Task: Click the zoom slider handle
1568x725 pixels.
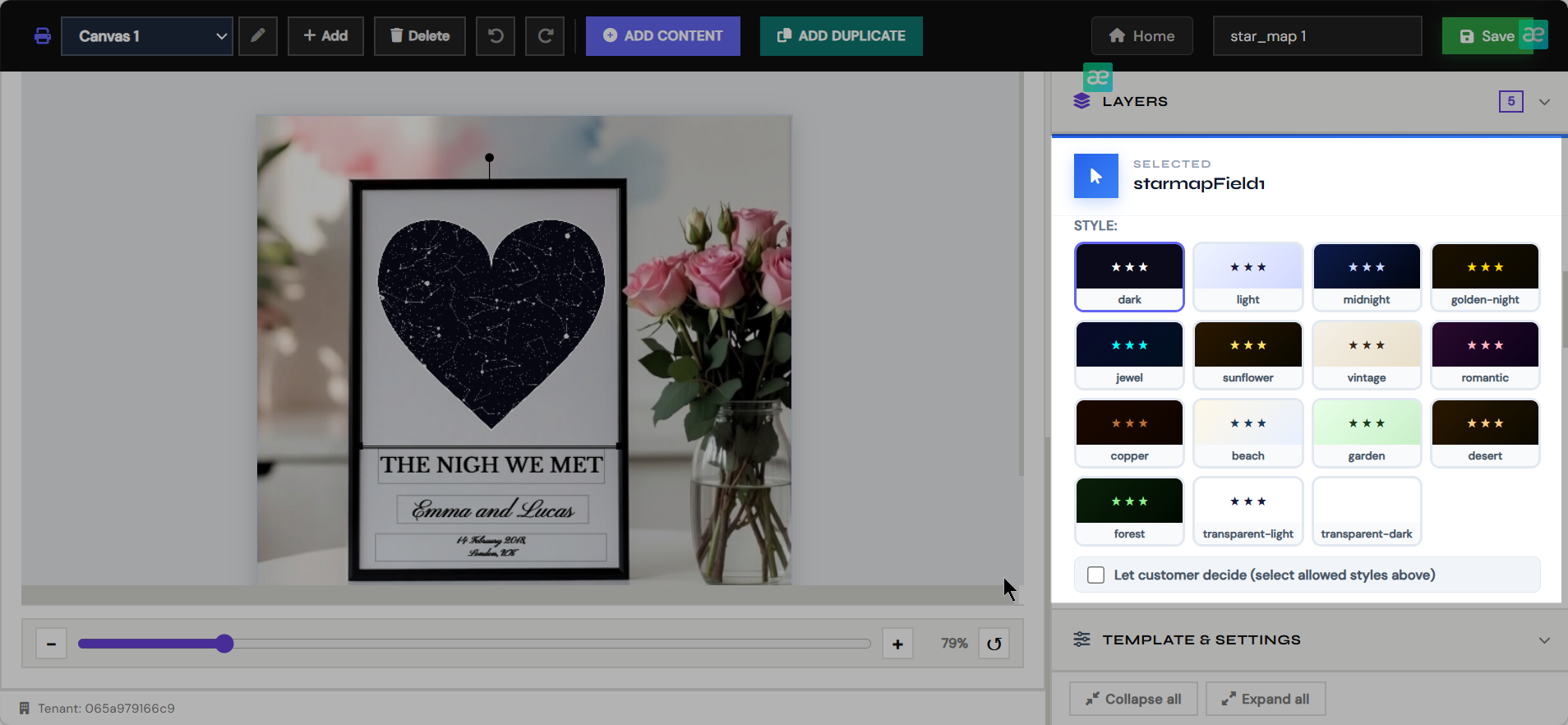Action: (224, 644)
